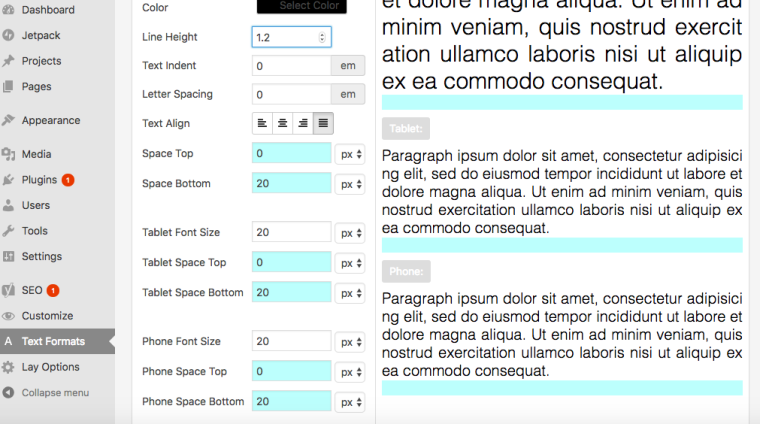
Task: Open Tablet Font Size unit dropdown
Action: (x=349, y=233)
